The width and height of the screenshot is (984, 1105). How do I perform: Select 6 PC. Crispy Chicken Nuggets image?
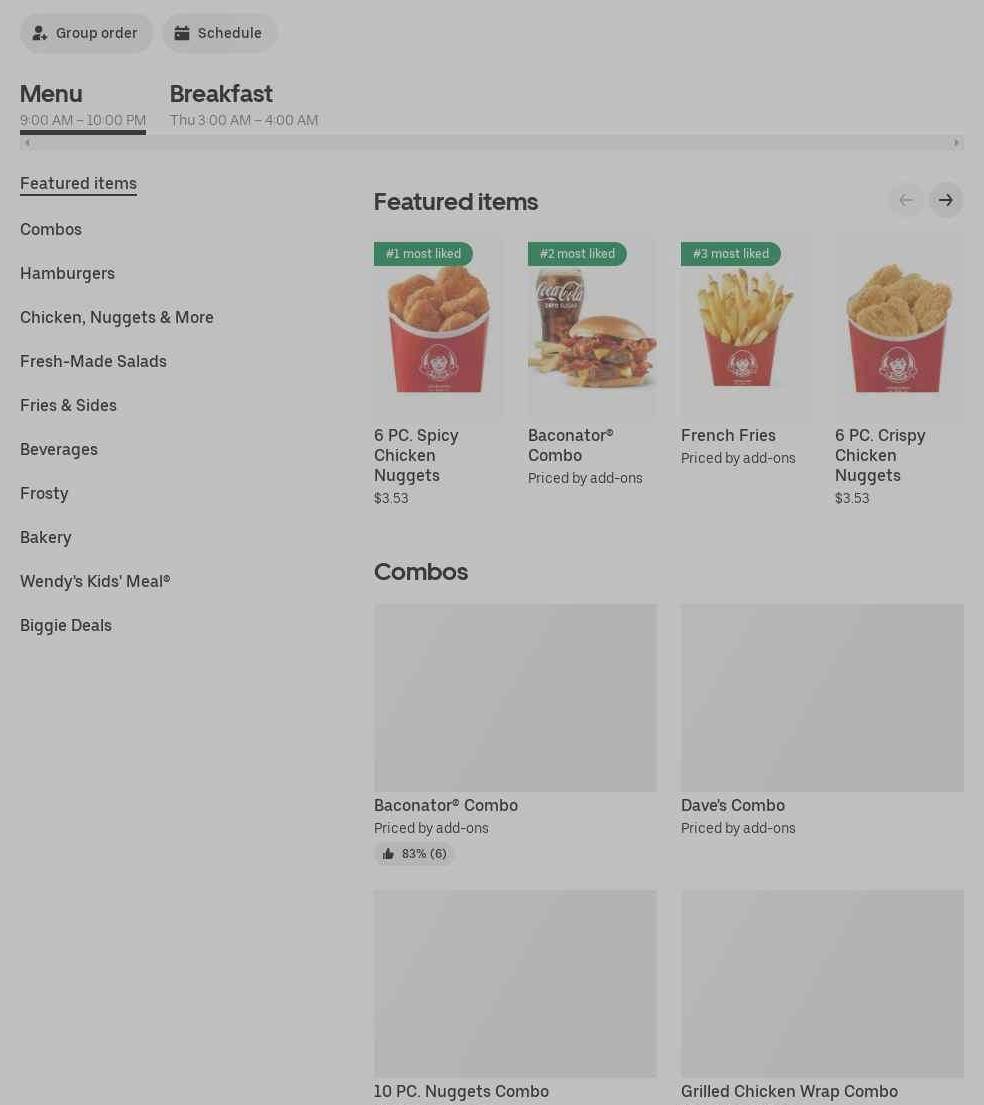point(899,326)
